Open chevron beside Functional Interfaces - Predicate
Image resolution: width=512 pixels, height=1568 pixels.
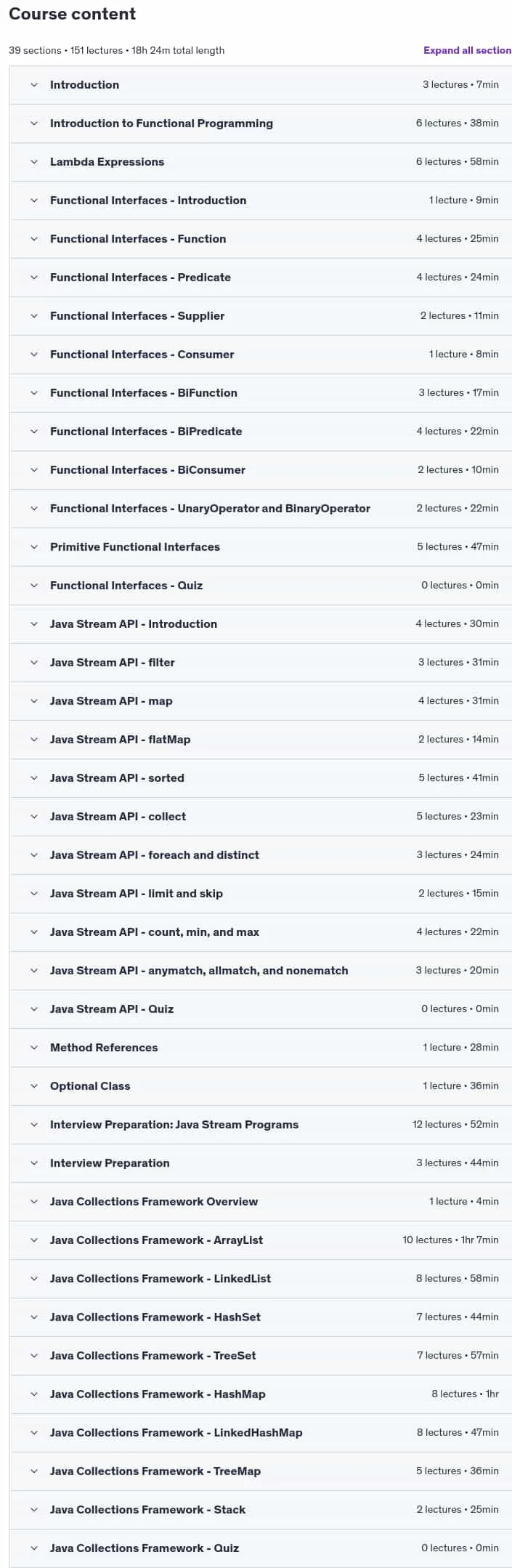click(x=33, y=278)
